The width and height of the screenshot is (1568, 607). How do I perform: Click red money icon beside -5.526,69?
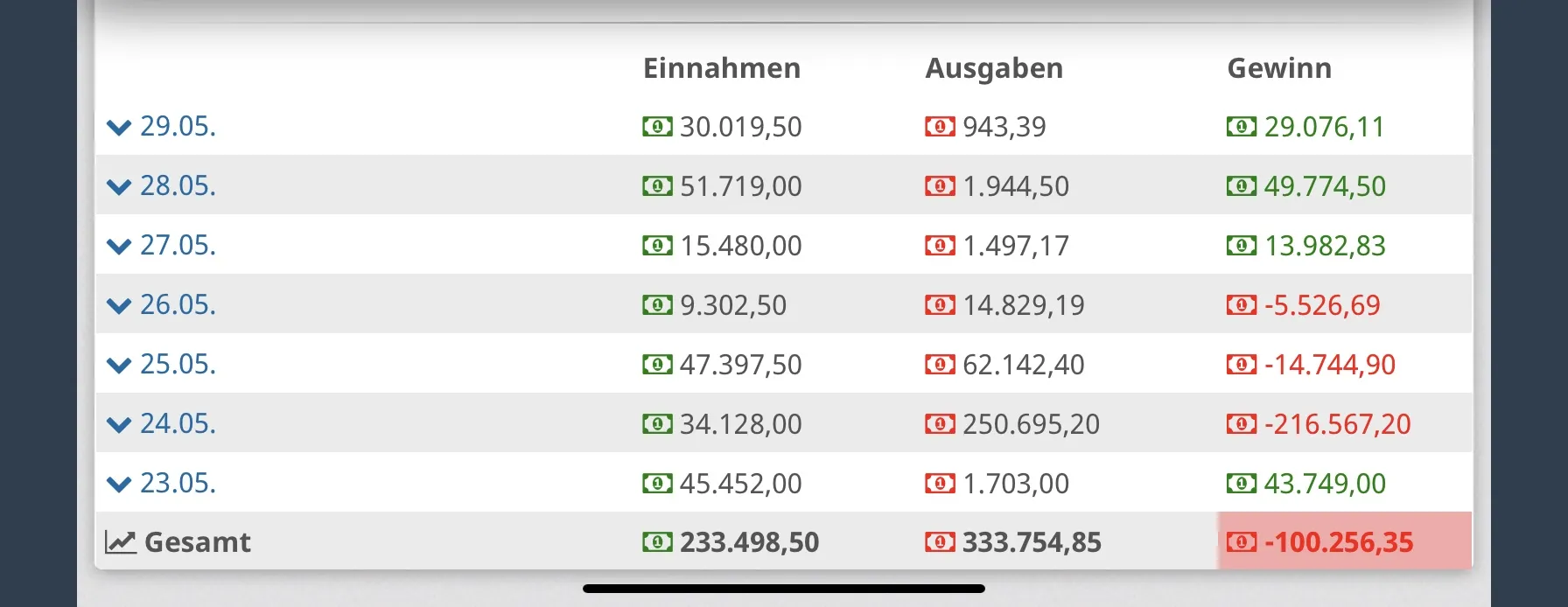[1241, 305]
